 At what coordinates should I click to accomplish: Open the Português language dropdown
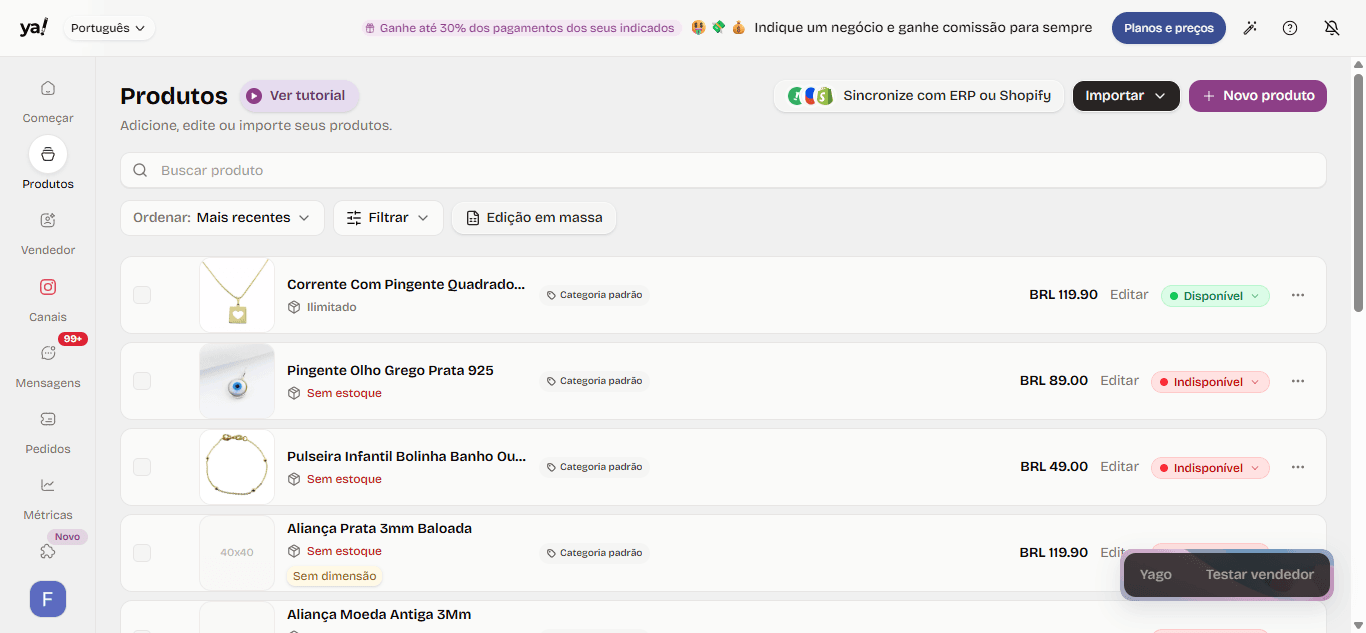coord(110,28)
